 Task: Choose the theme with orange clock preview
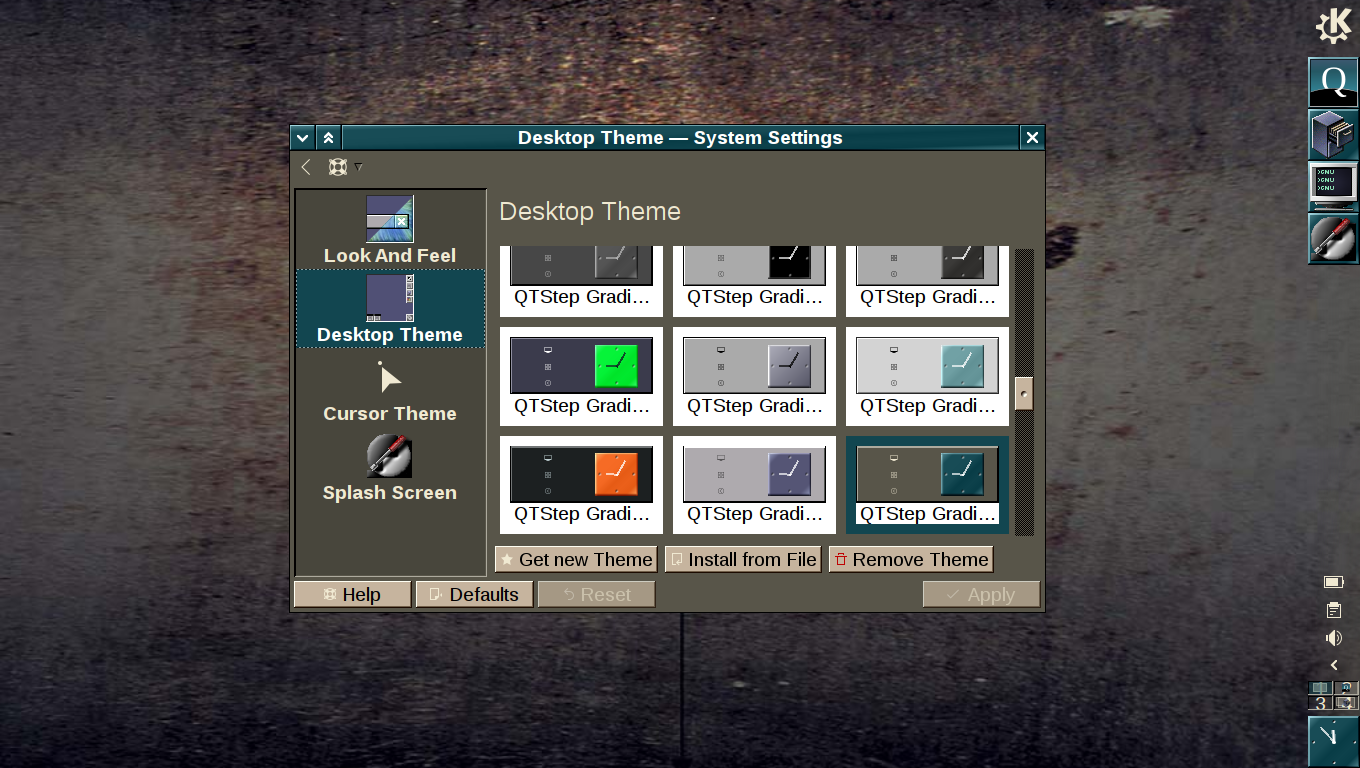[582, 485]
